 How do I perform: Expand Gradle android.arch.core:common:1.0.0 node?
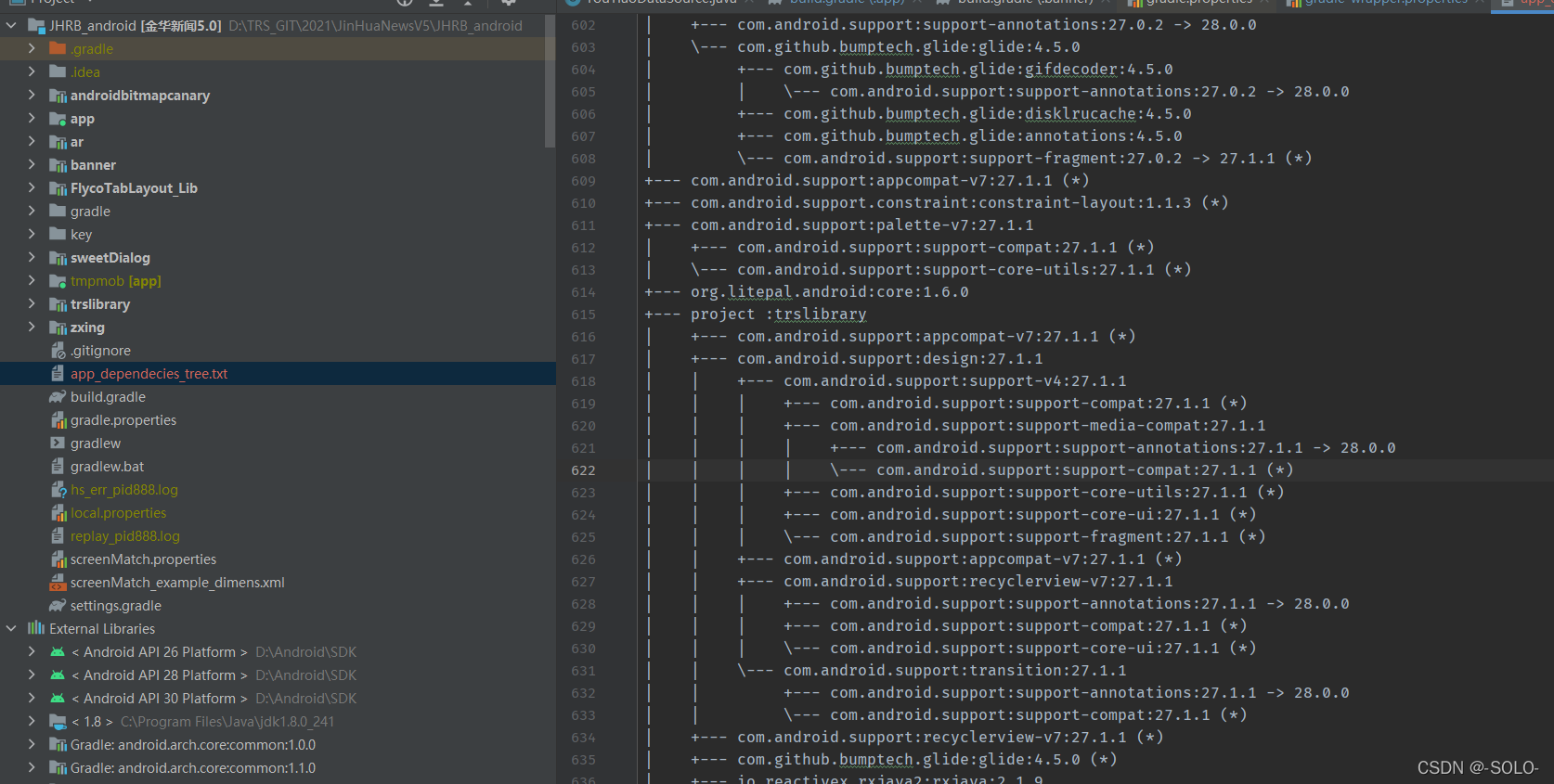click(32, 744)
